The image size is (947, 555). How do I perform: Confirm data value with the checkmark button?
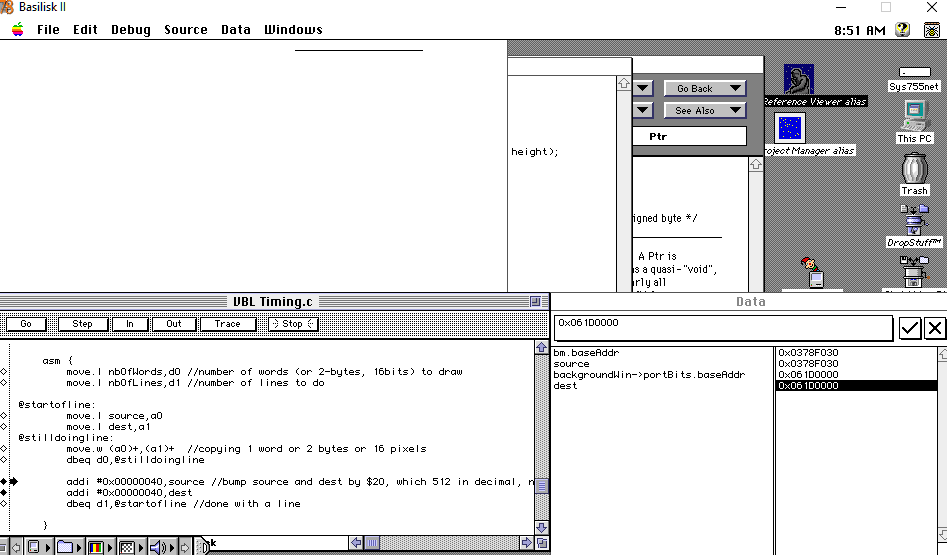pyautogui.click(x=910, y=328)
